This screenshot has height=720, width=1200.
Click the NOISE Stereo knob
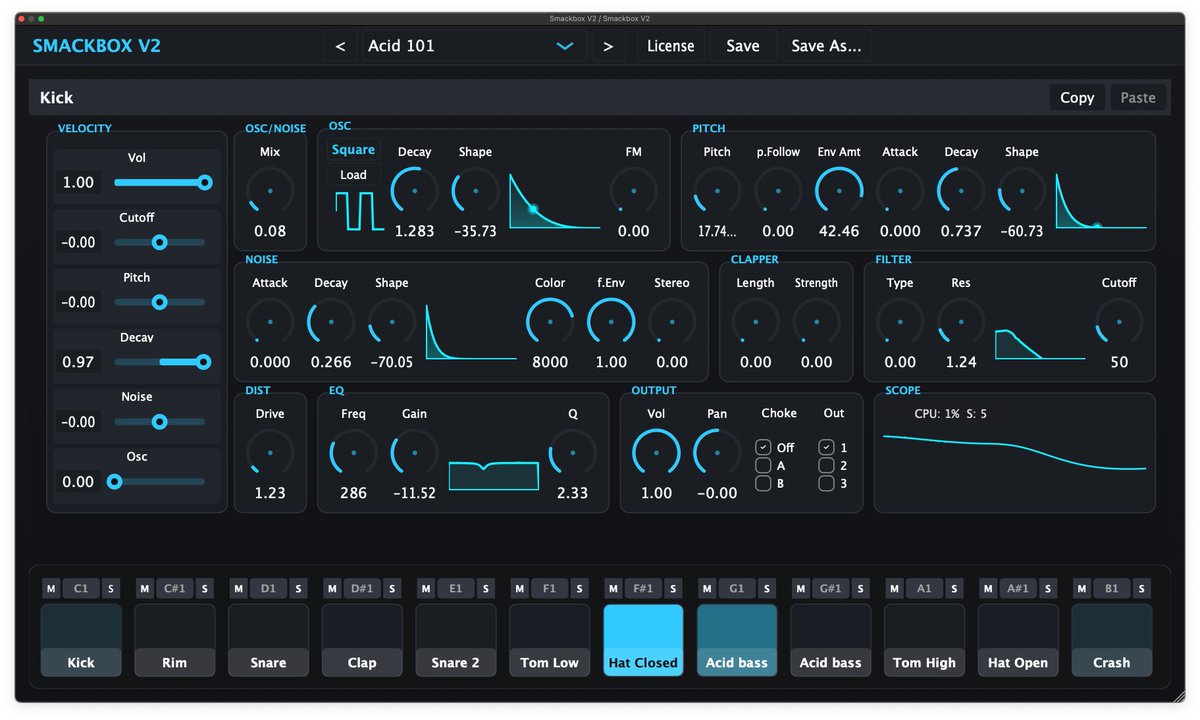tap(672, 321)
